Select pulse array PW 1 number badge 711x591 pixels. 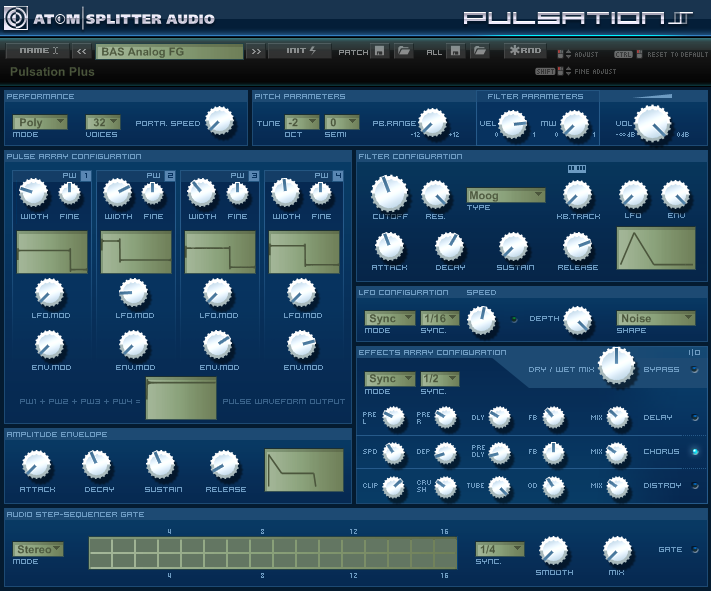(x=86, y=176)
